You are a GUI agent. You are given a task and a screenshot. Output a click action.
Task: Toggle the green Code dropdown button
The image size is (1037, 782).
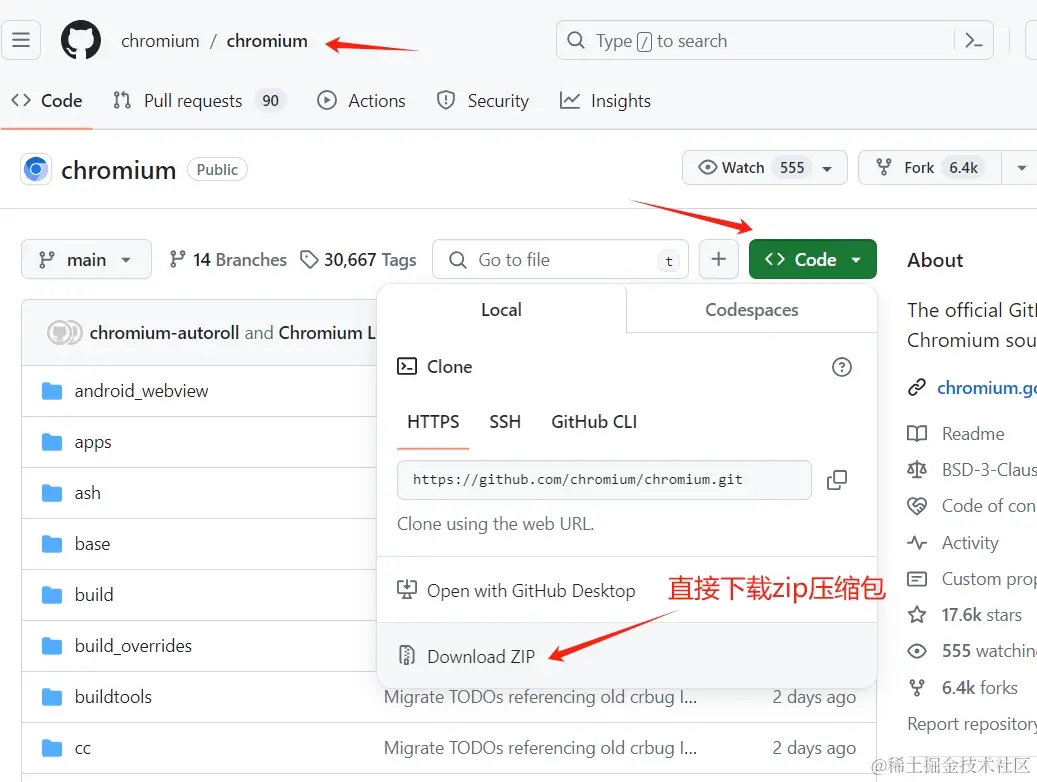[813, 259]
